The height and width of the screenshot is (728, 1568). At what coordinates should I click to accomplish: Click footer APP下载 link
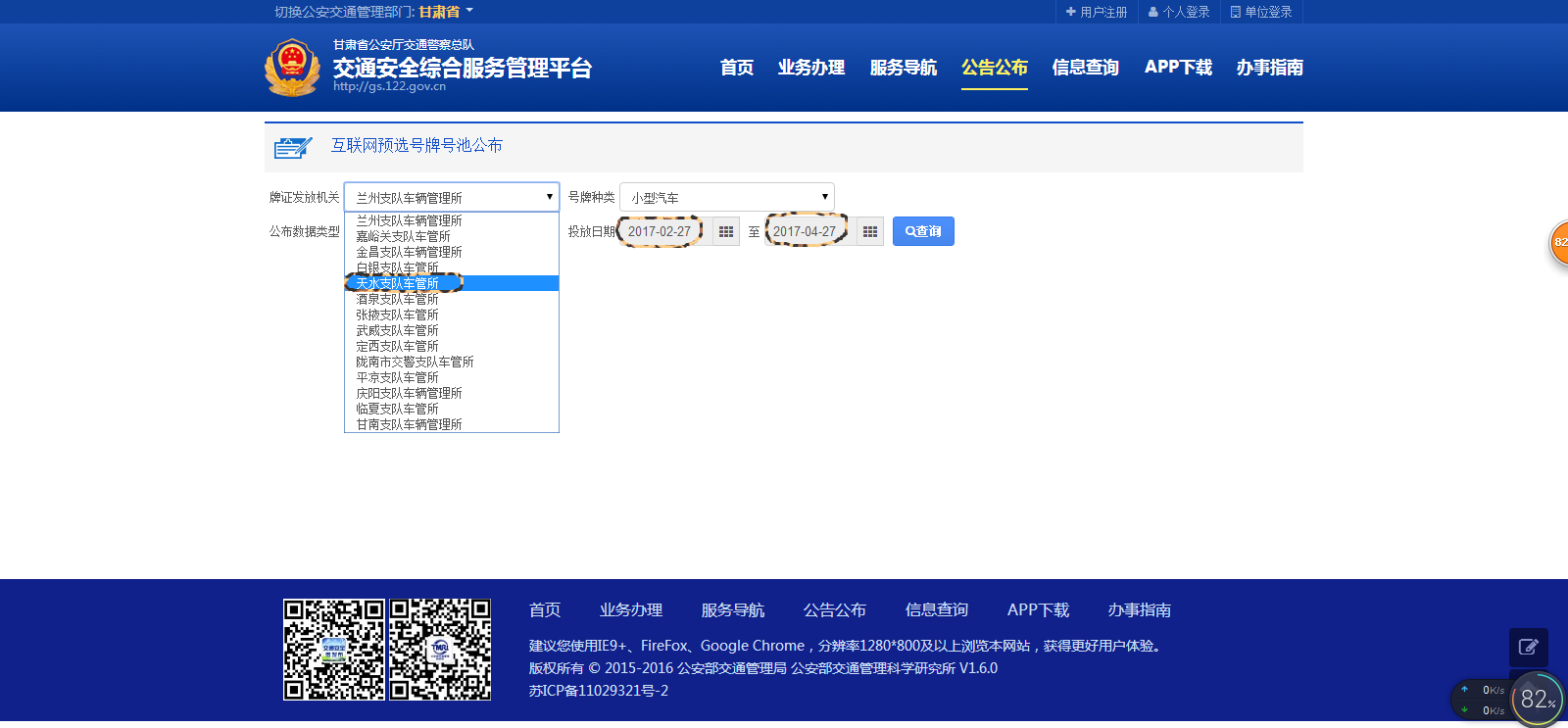tap(1038, 610)
